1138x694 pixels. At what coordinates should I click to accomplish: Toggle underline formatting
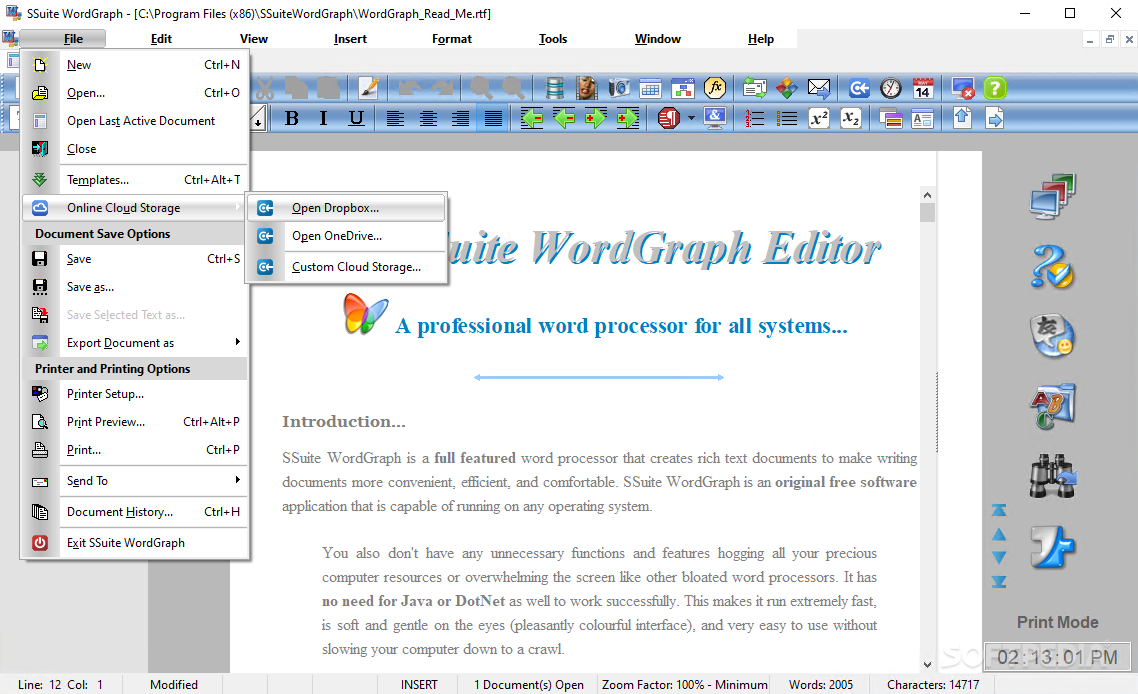tap(356, 118)
